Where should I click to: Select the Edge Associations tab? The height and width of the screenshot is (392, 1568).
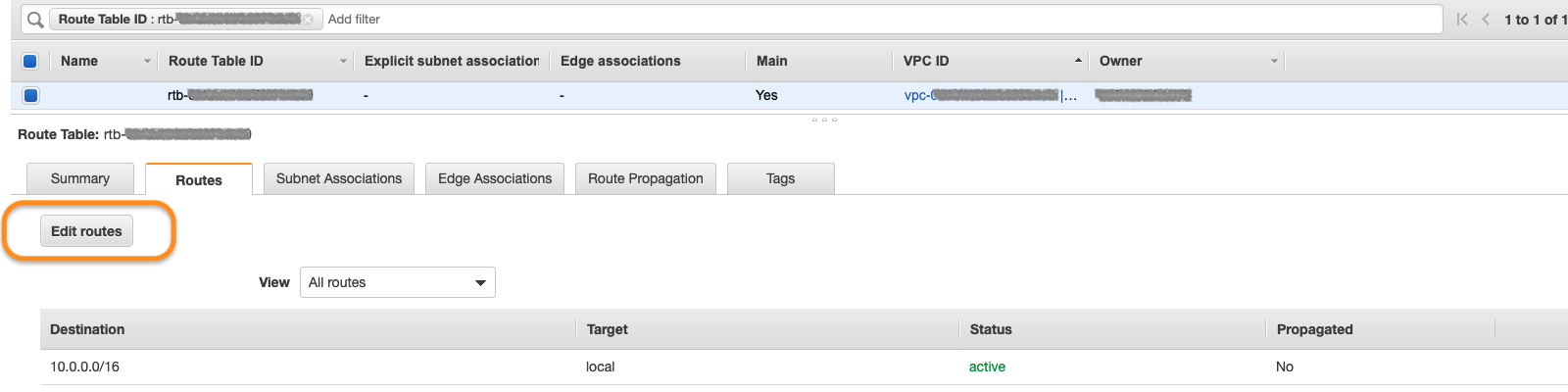tap(495, 178)
